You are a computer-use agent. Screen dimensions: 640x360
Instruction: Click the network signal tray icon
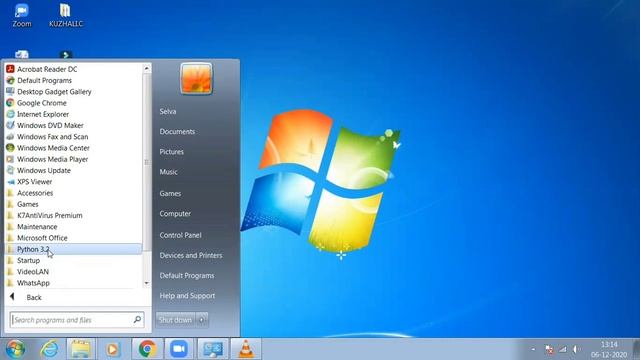(563, 349)
